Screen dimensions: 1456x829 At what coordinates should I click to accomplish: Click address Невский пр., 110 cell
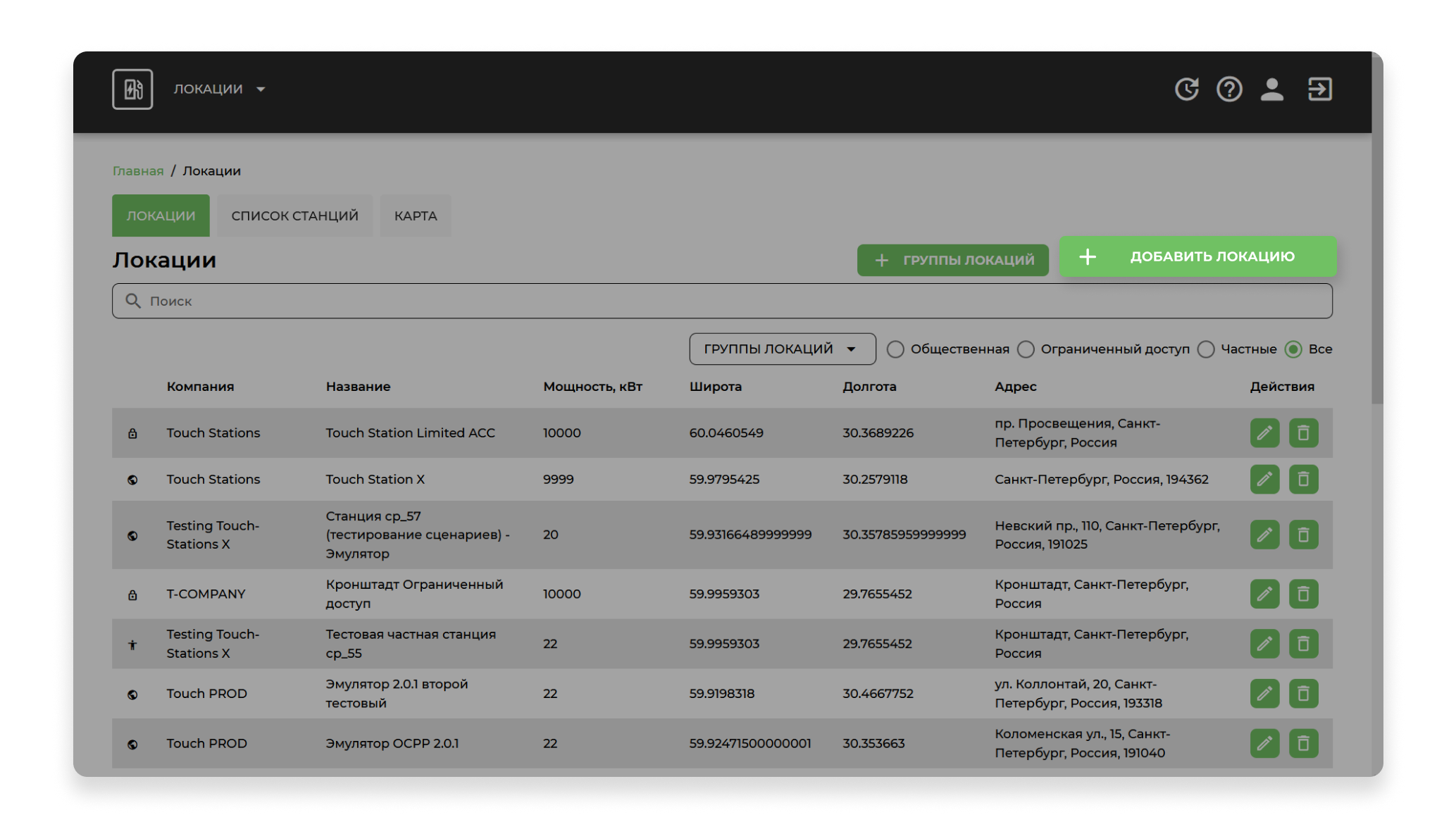[1107, 535]
